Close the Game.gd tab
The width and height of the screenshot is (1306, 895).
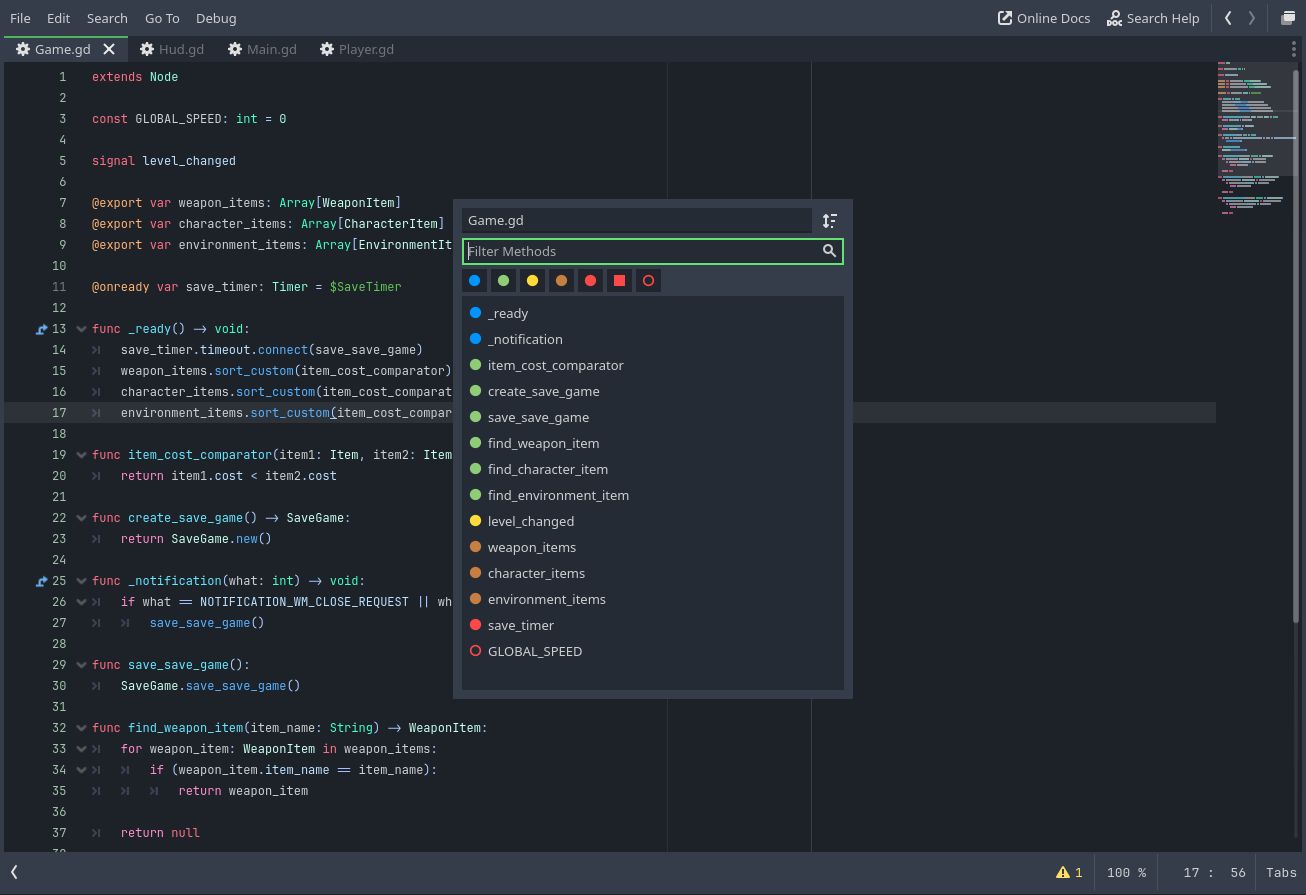pos(109,49)
